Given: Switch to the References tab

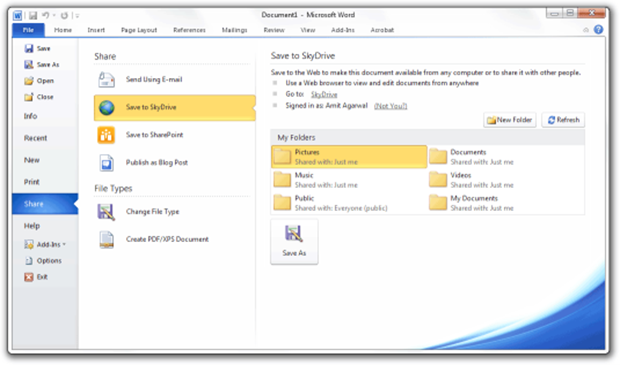Looking at the screenshot, I should tap(189, 30).
